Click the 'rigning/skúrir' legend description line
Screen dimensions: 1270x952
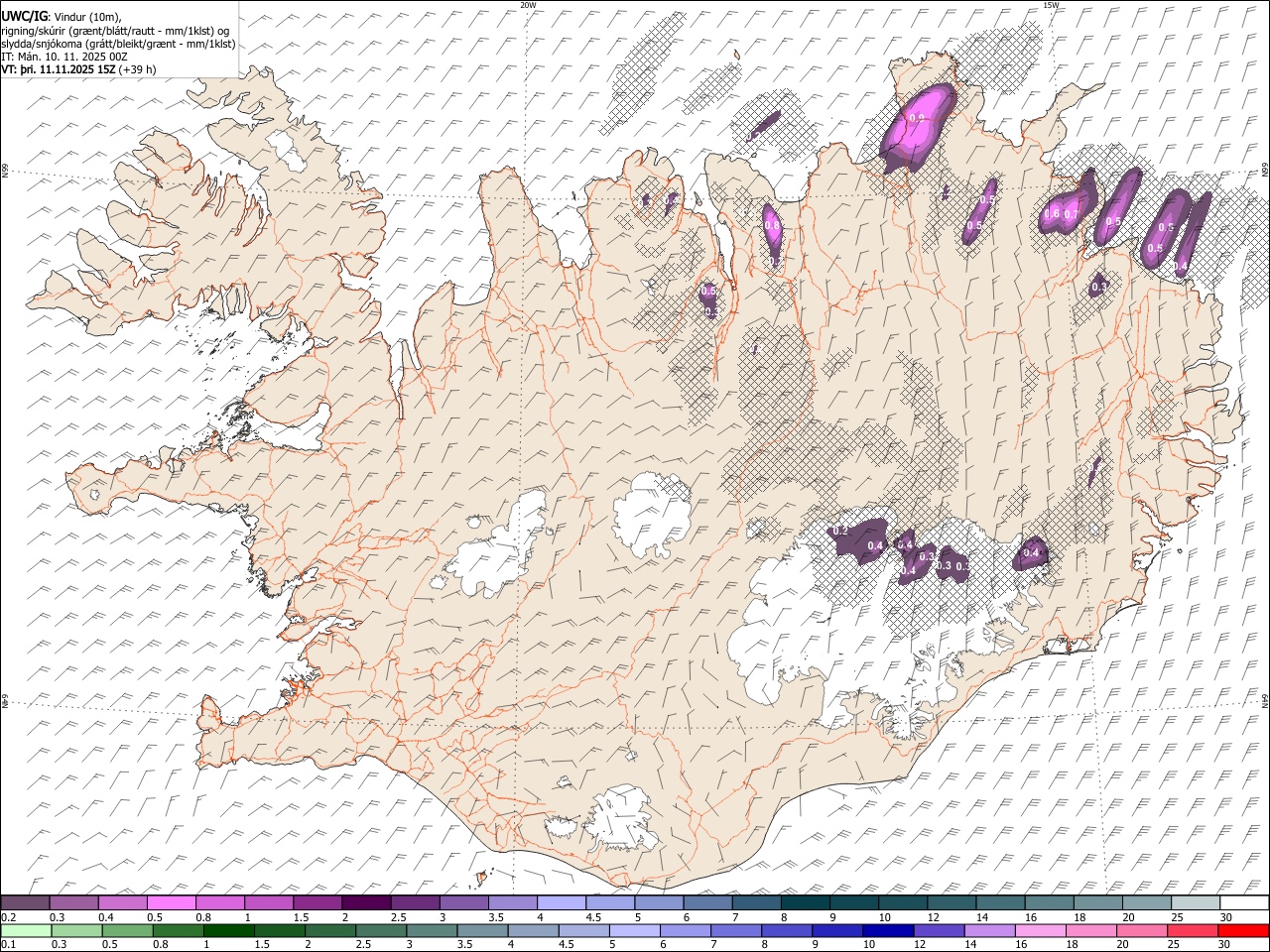116,31
